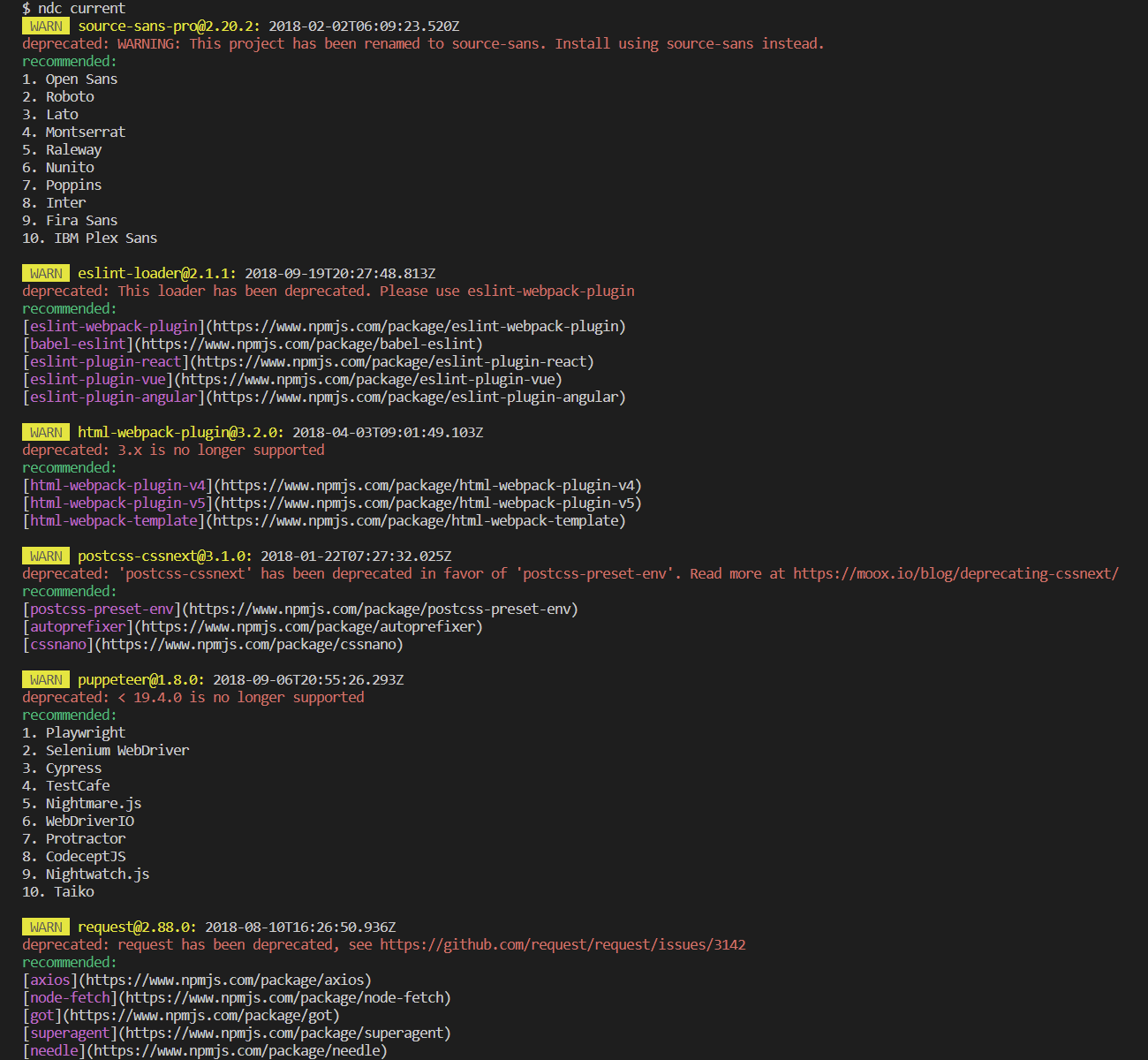
Task: Click the 'Raleway' list entry
Action: (73, 150)
